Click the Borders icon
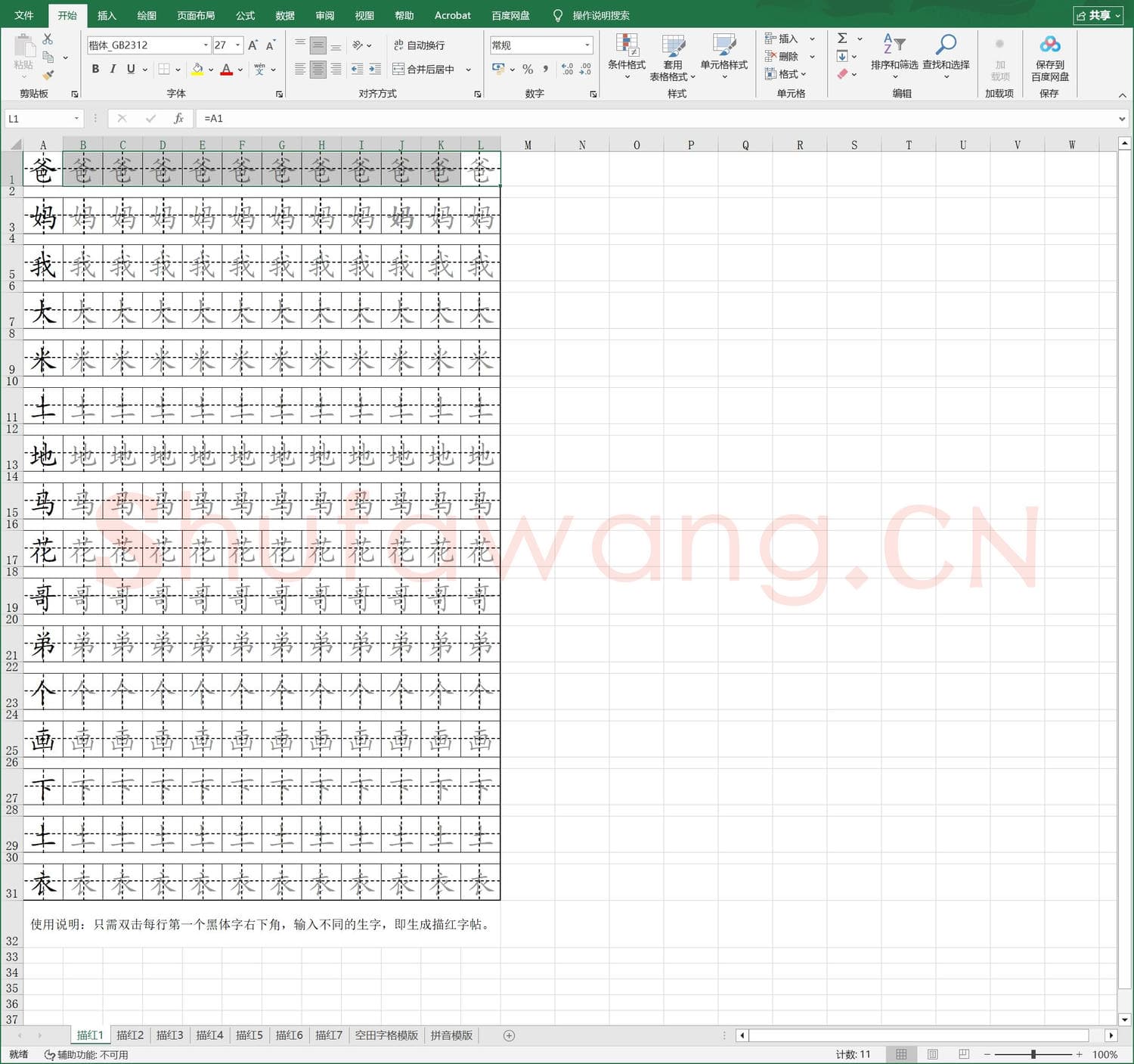 164,69
